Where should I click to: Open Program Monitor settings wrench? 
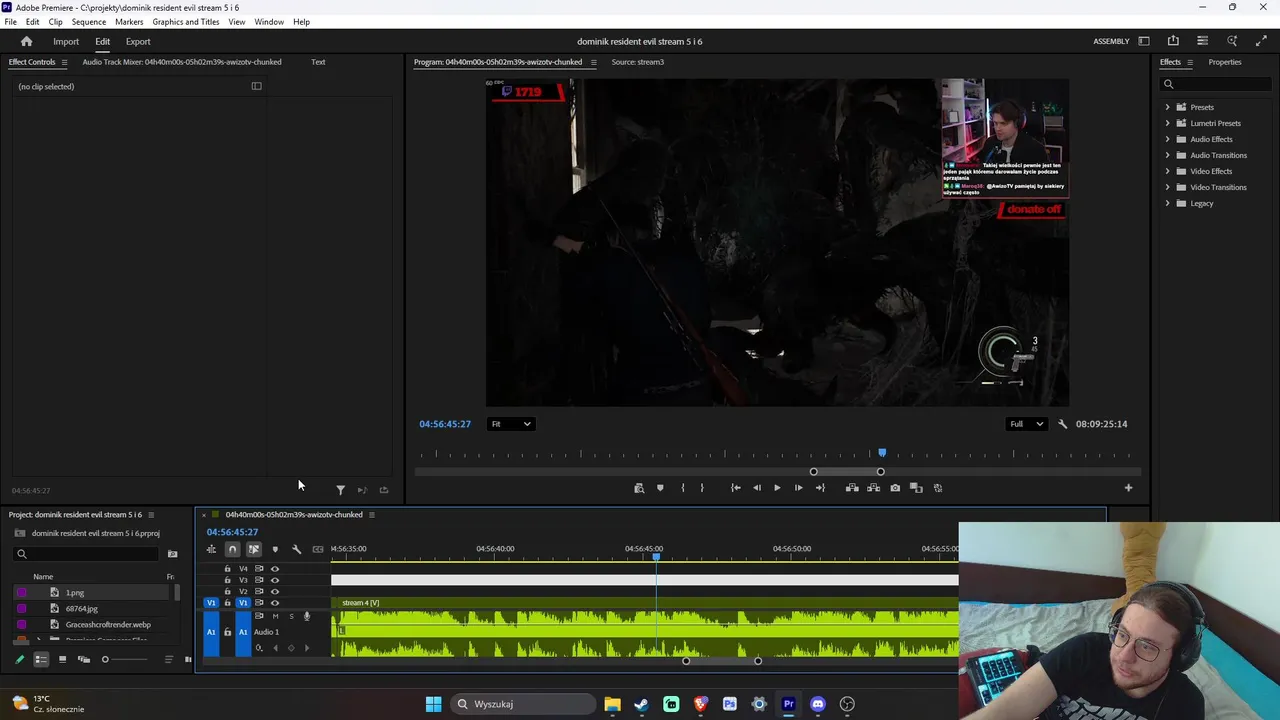1062,424
